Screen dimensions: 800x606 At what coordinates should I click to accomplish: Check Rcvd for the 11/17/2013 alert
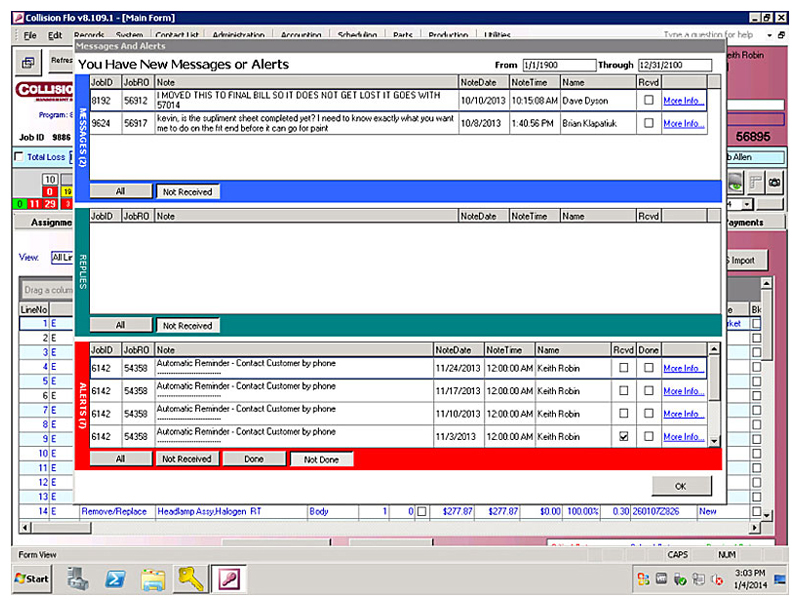(x=623, y=391)
